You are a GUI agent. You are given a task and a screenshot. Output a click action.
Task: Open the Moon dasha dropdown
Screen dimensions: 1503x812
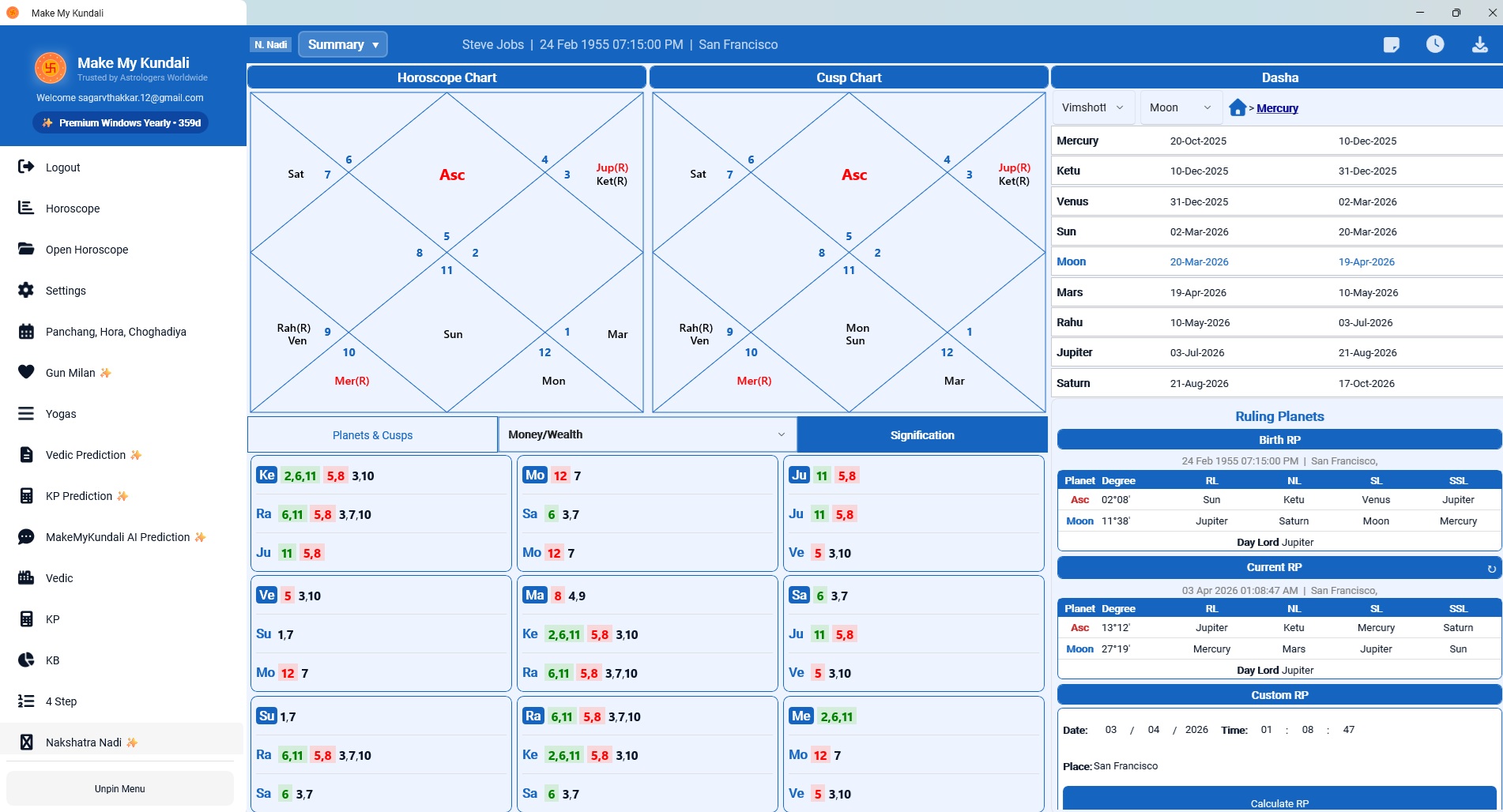pyautogui.click(x=1181, y=107)
